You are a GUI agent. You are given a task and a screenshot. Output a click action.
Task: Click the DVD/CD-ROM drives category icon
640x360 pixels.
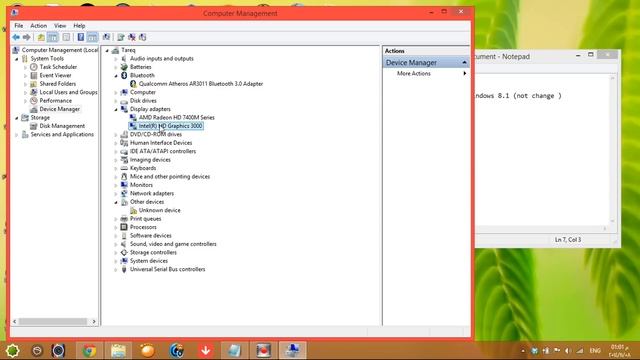[x=124, y=134]
